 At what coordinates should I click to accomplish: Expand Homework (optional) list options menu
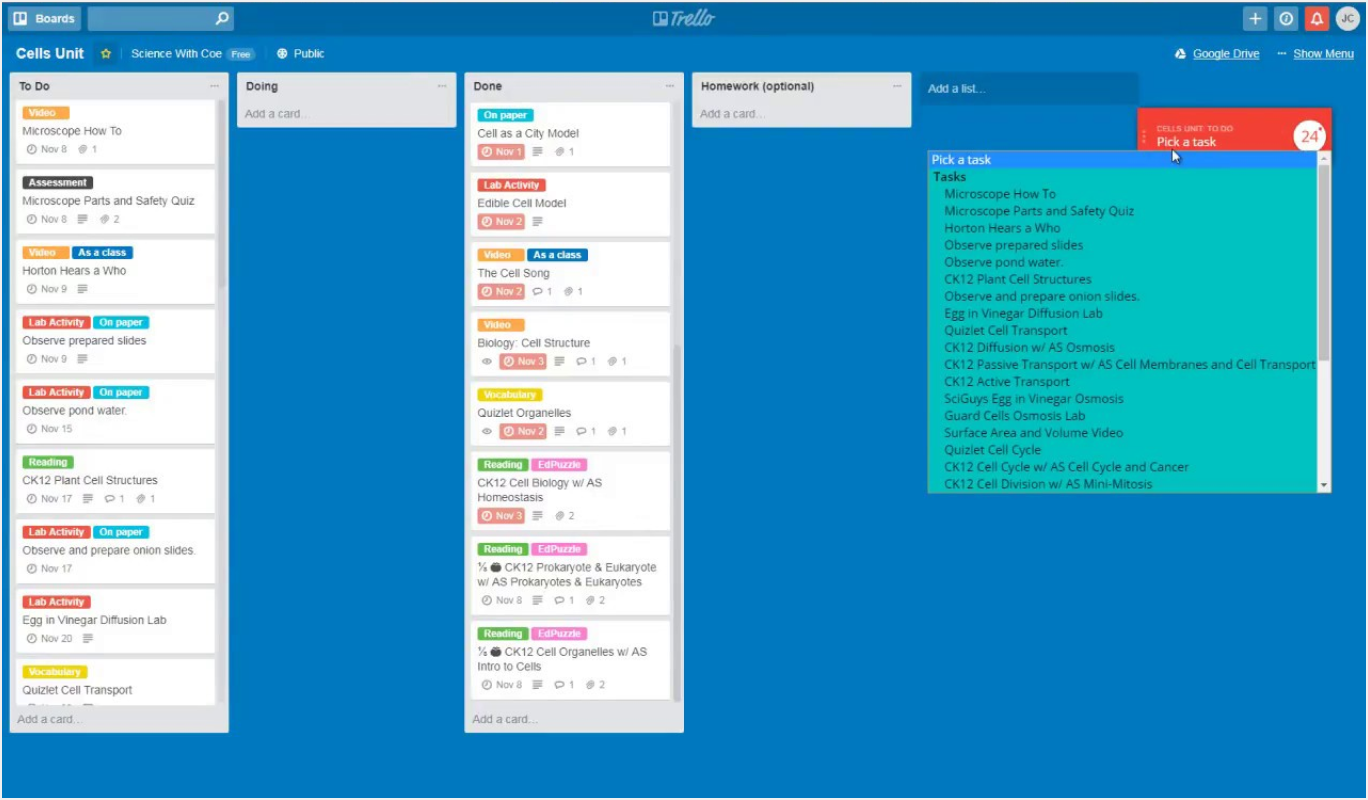coord(897,86)
